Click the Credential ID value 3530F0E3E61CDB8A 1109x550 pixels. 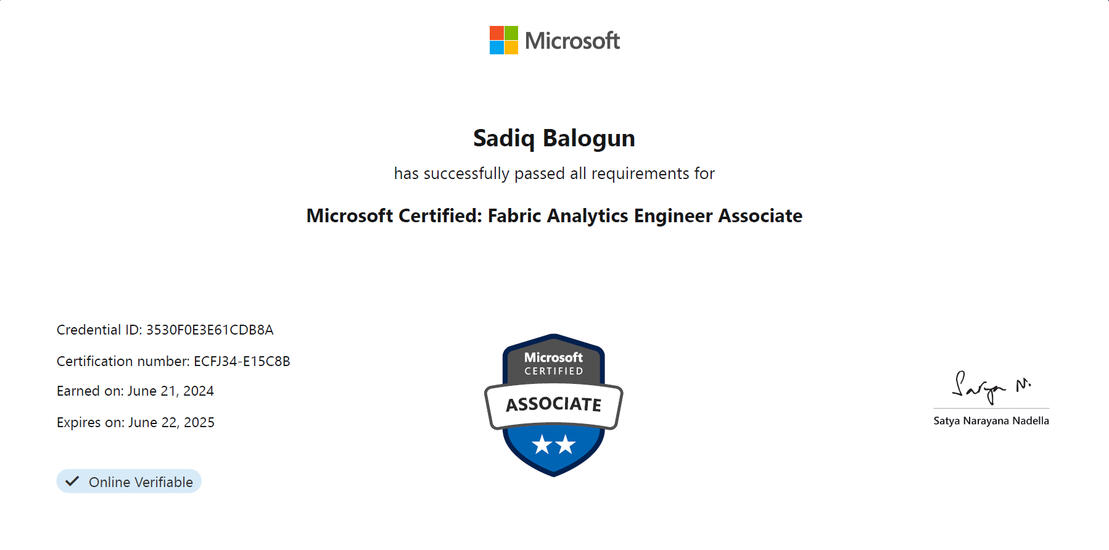point(209,329)
